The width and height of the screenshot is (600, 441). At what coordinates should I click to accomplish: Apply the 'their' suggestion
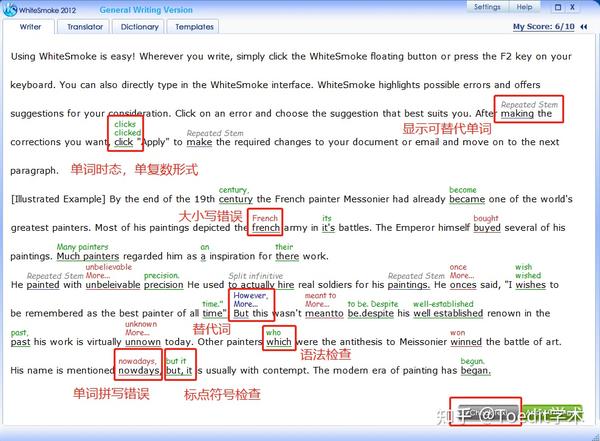[284, 247]
